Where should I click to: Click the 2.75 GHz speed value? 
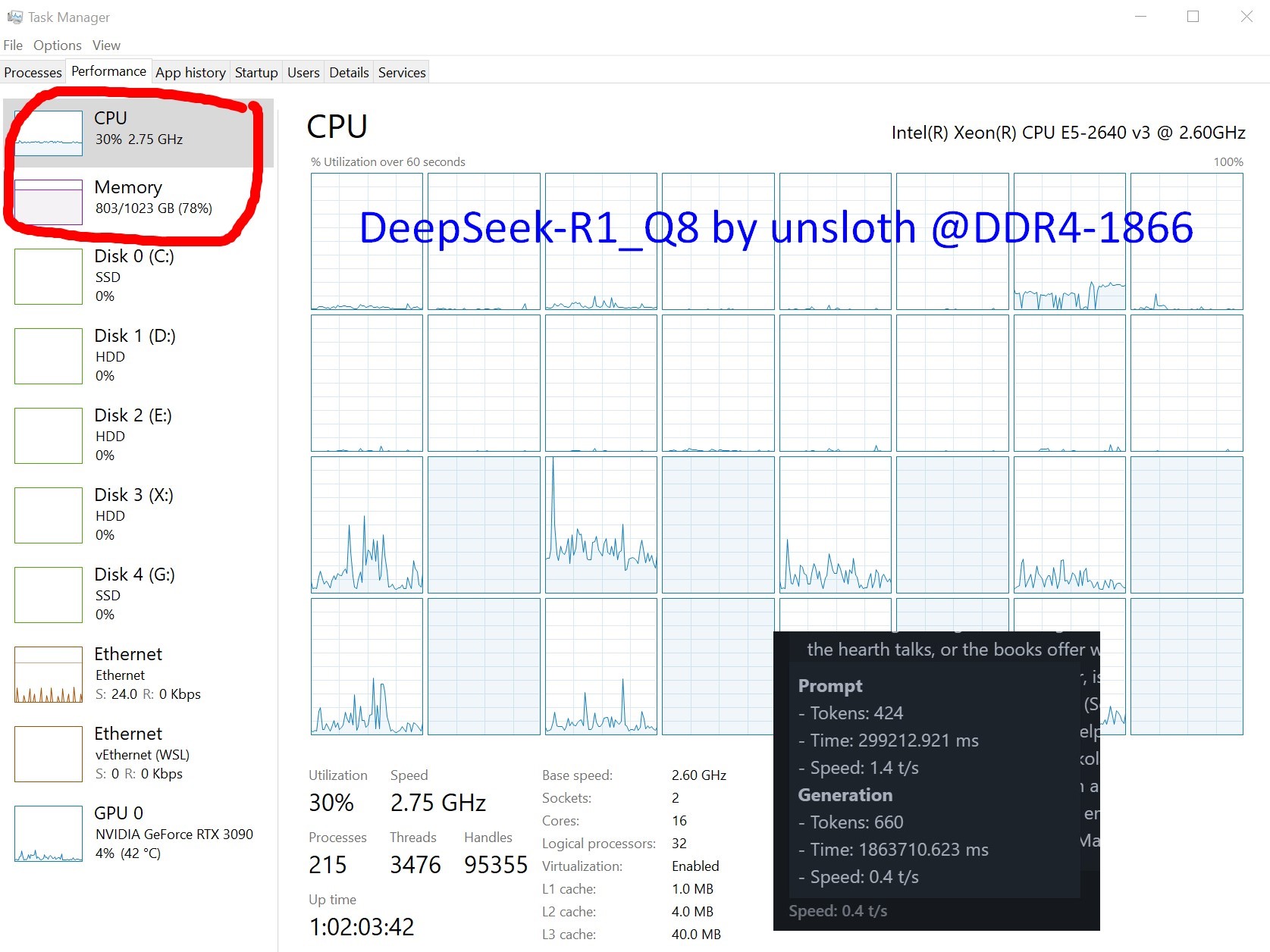[438, 803]
